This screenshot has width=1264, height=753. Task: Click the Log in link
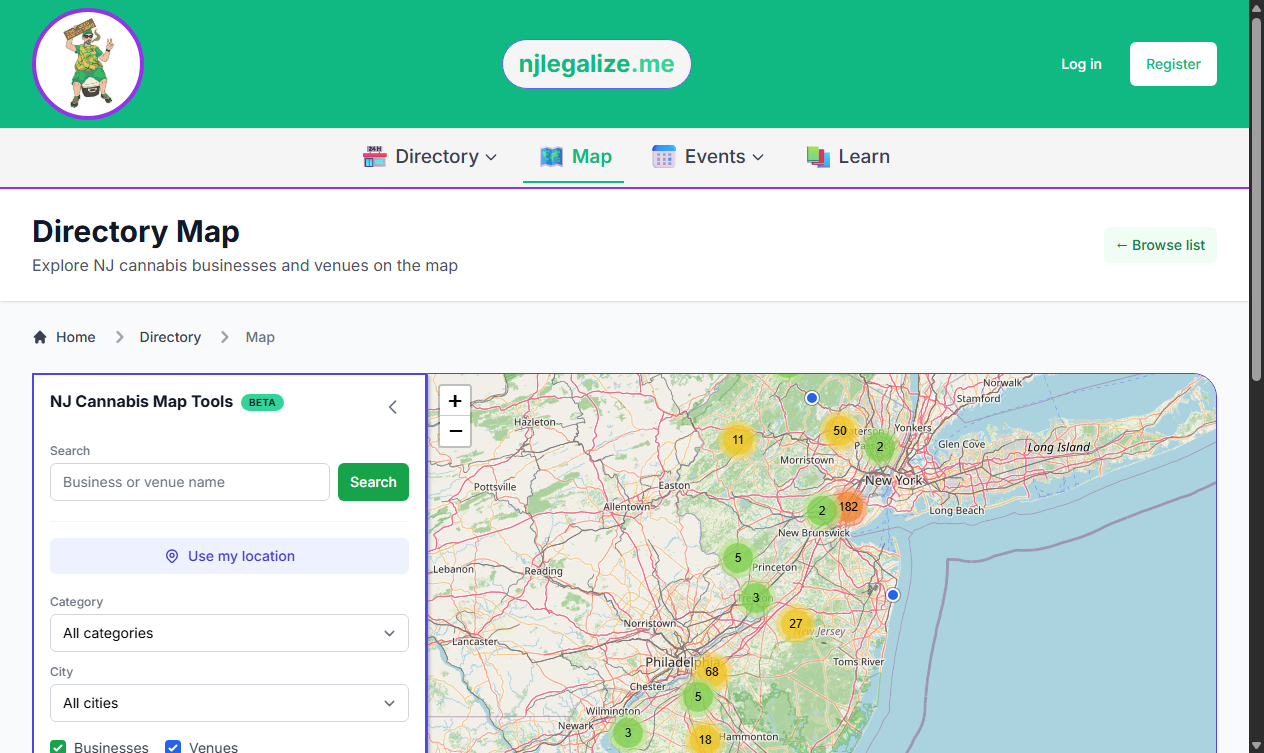[1081, 64]
